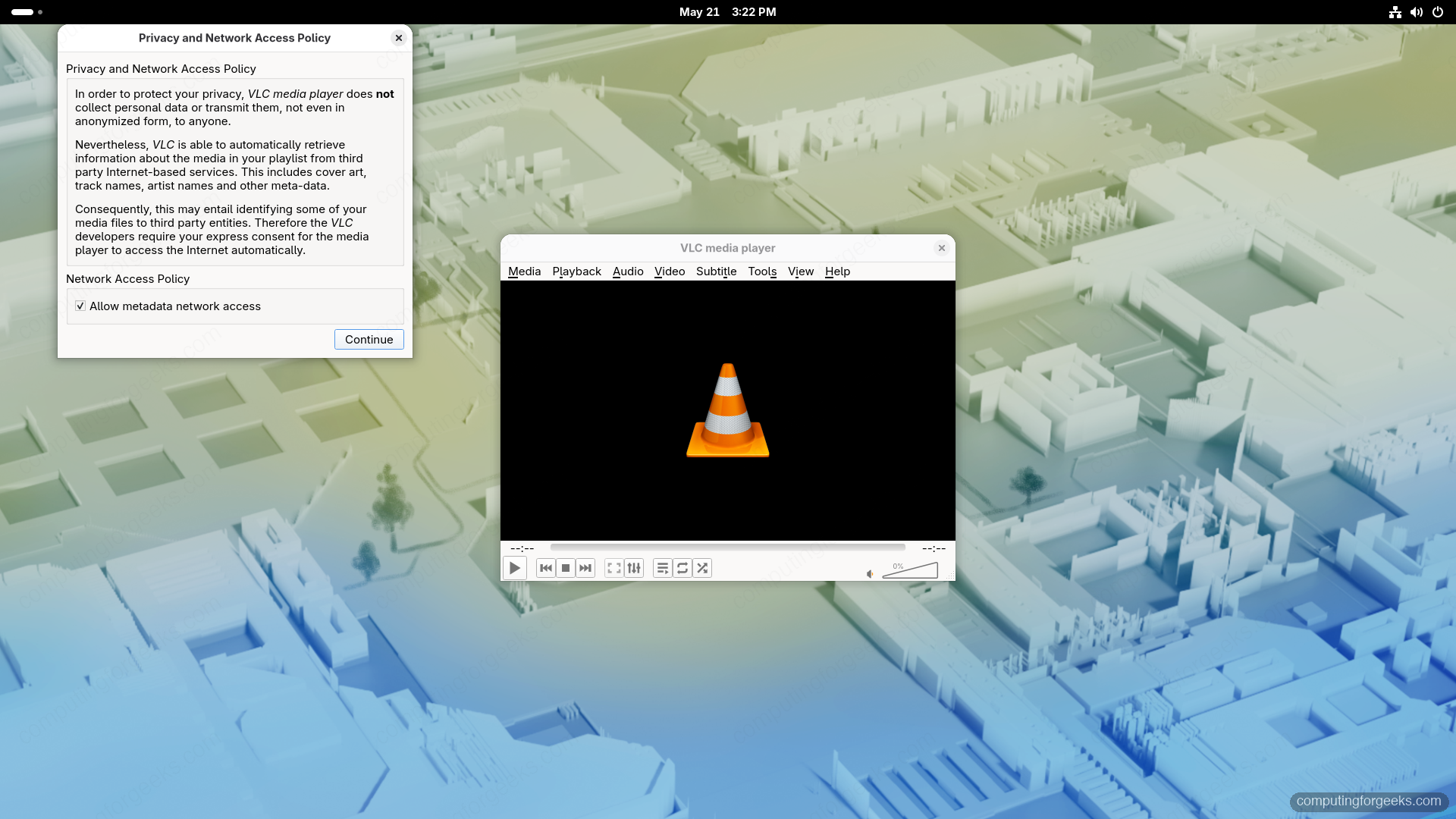Click the playback seek bar

(728, 547)
